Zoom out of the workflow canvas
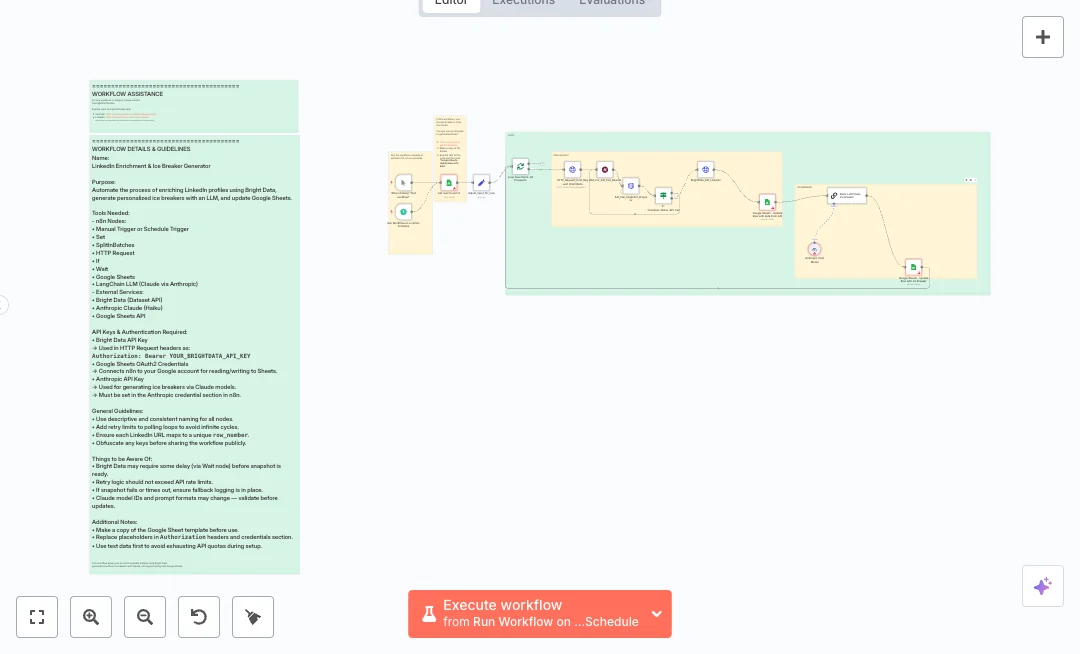 pos(145,617)
